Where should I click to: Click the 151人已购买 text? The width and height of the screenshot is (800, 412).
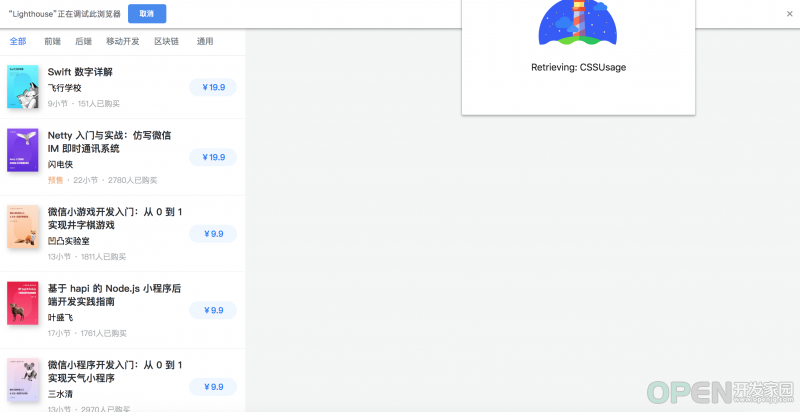coord(99,104)
